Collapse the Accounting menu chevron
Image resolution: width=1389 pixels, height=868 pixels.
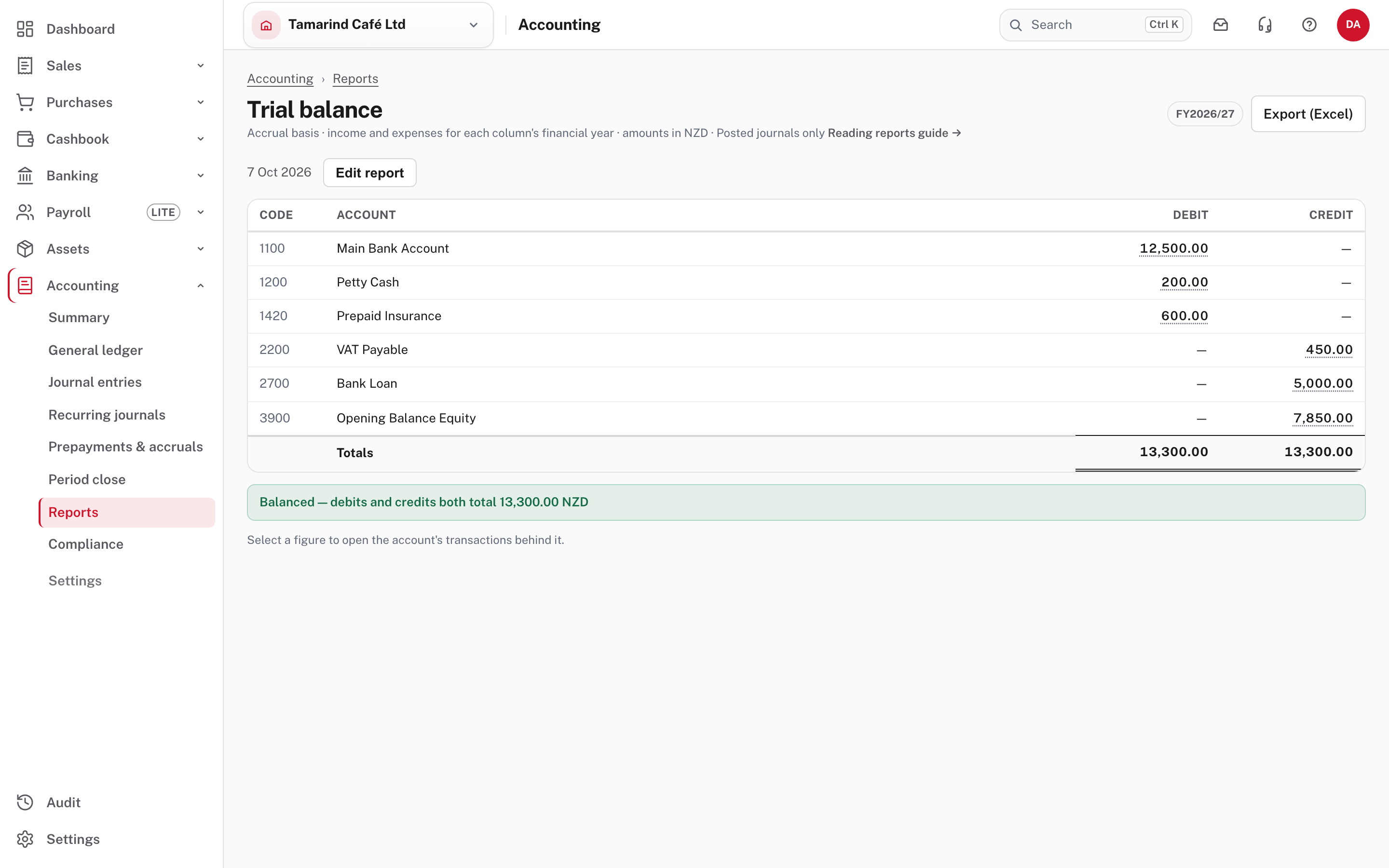pyautogui.click(x=200, y=285)
